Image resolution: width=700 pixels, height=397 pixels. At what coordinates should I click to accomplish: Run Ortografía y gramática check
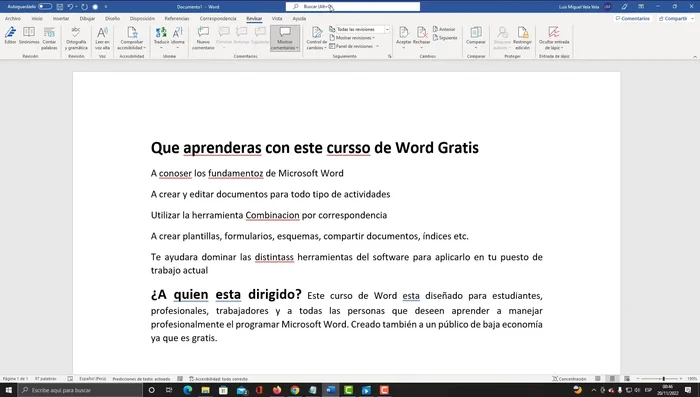(x=76, y=38)
